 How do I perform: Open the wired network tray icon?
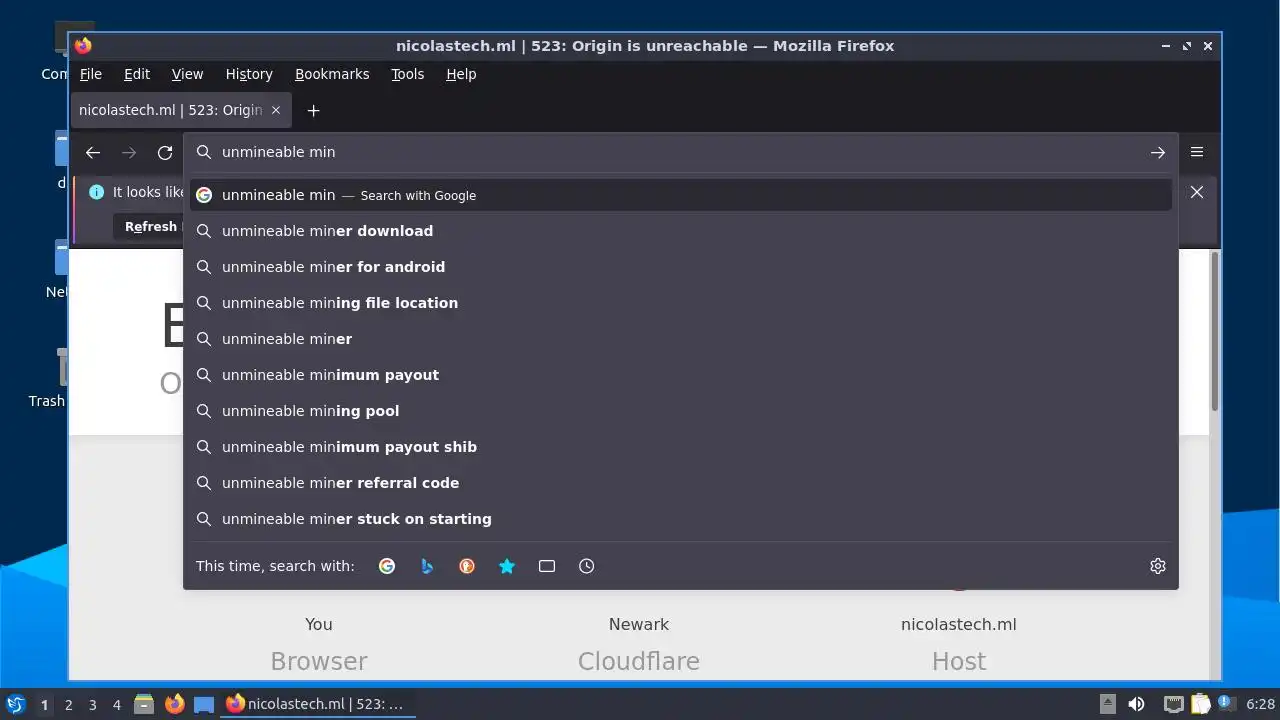[1174, 704]
